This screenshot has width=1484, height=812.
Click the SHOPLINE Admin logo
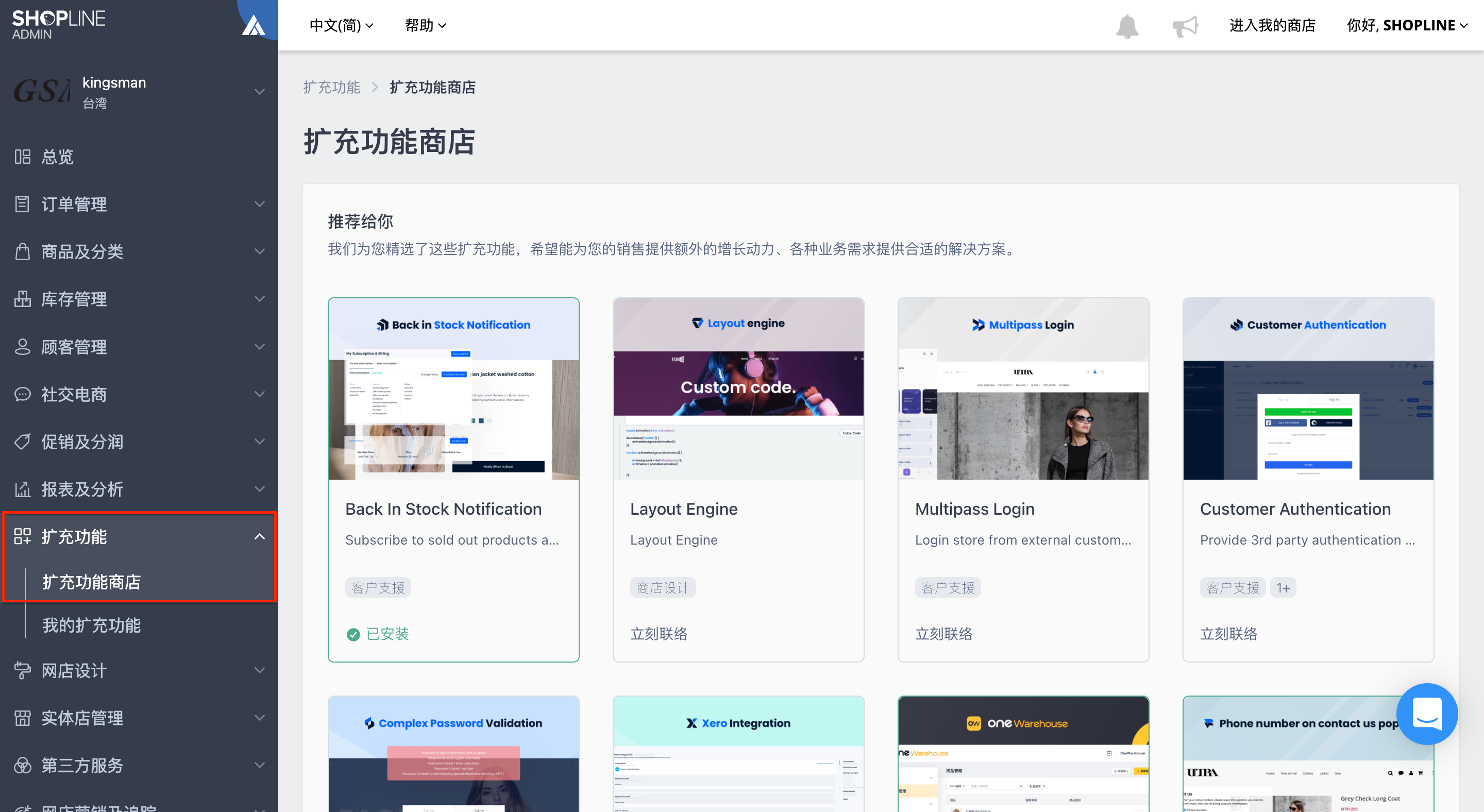click(58, 25)
